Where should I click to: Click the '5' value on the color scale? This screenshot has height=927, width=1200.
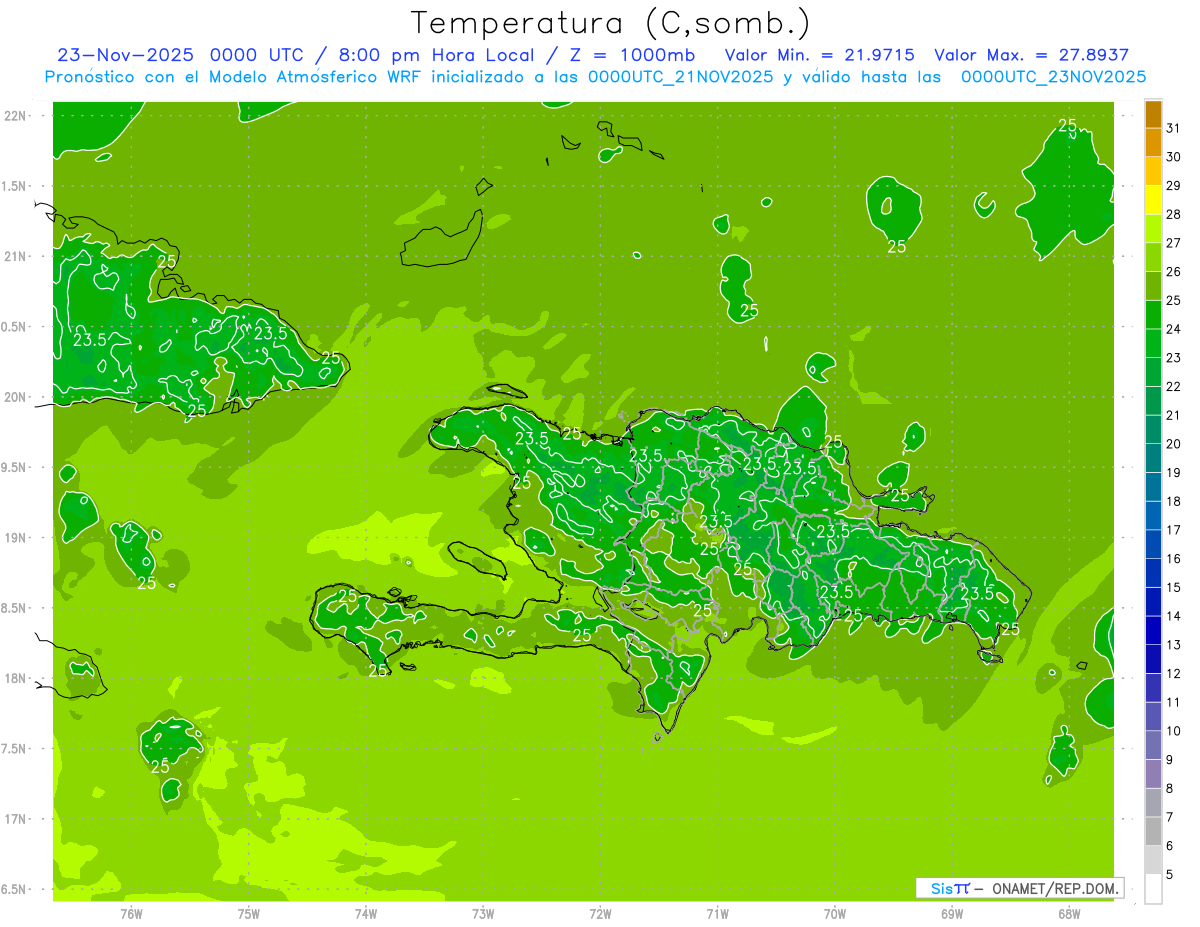coord(1170,875)
